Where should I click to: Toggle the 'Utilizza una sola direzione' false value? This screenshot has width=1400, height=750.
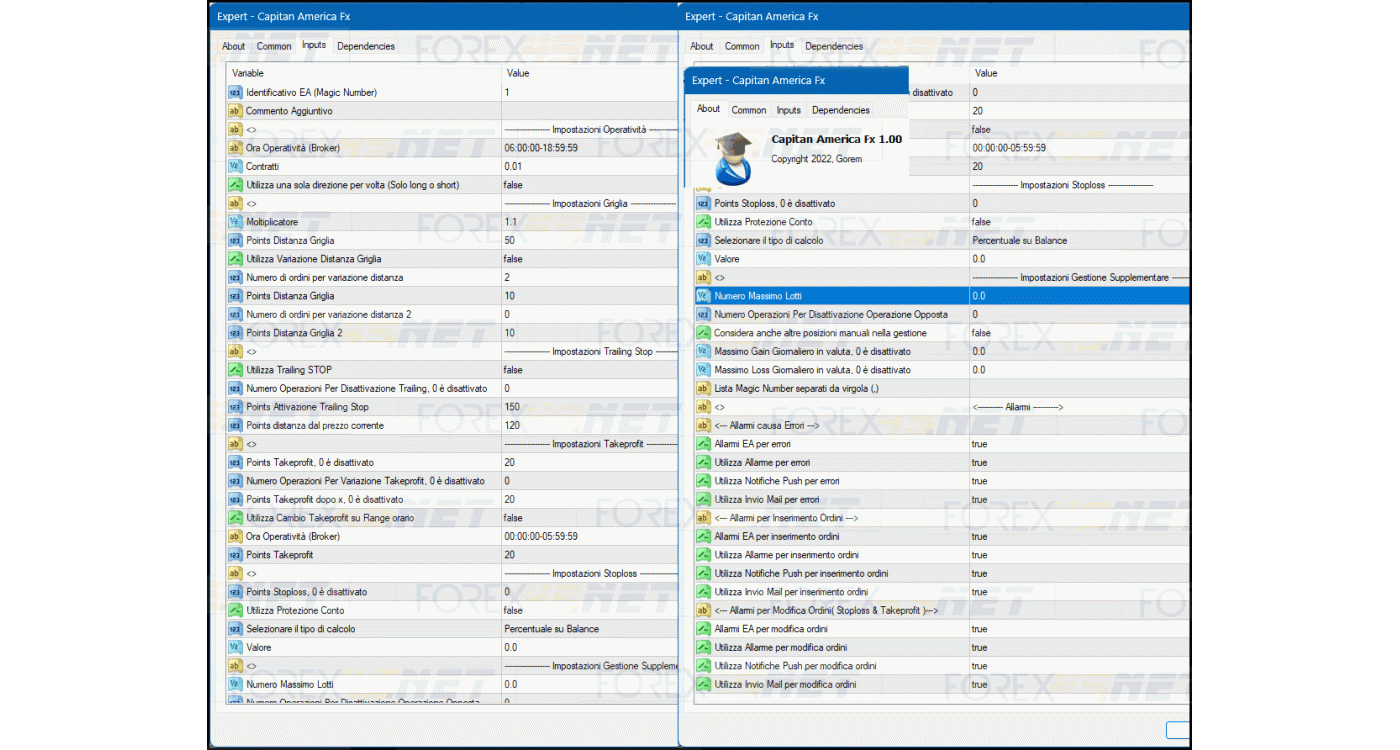(512, 185)
